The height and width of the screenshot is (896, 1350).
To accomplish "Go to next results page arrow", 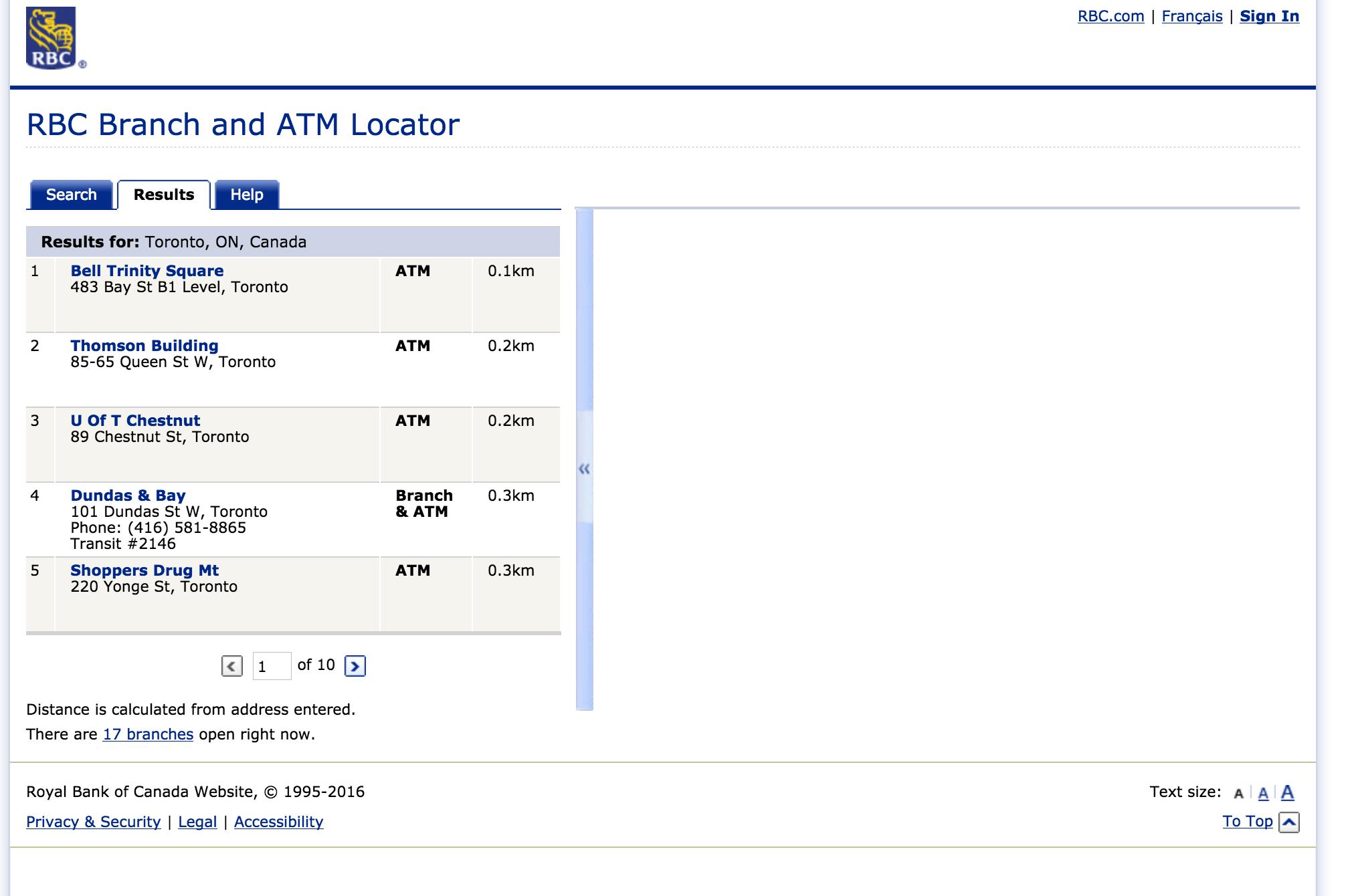I will 355,666.
